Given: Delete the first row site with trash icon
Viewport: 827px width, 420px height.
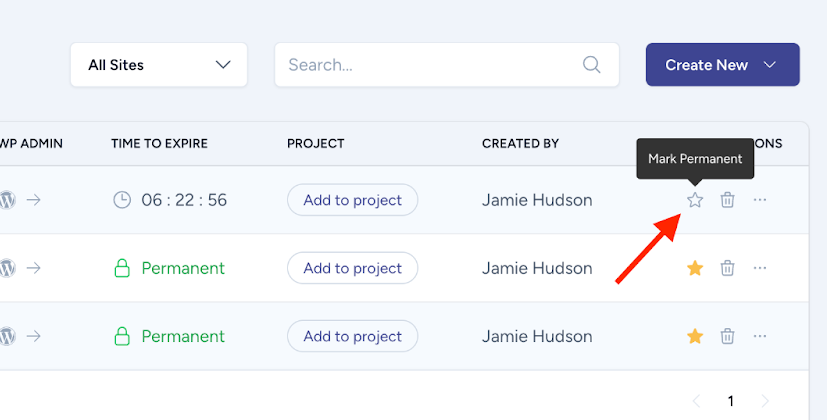Looking at the screenshot, I should (x=728, y=200).
